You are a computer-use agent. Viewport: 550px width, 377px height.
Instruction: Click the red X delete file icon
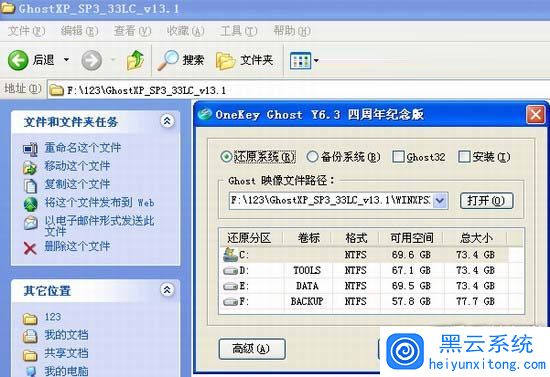click(30, 248)
